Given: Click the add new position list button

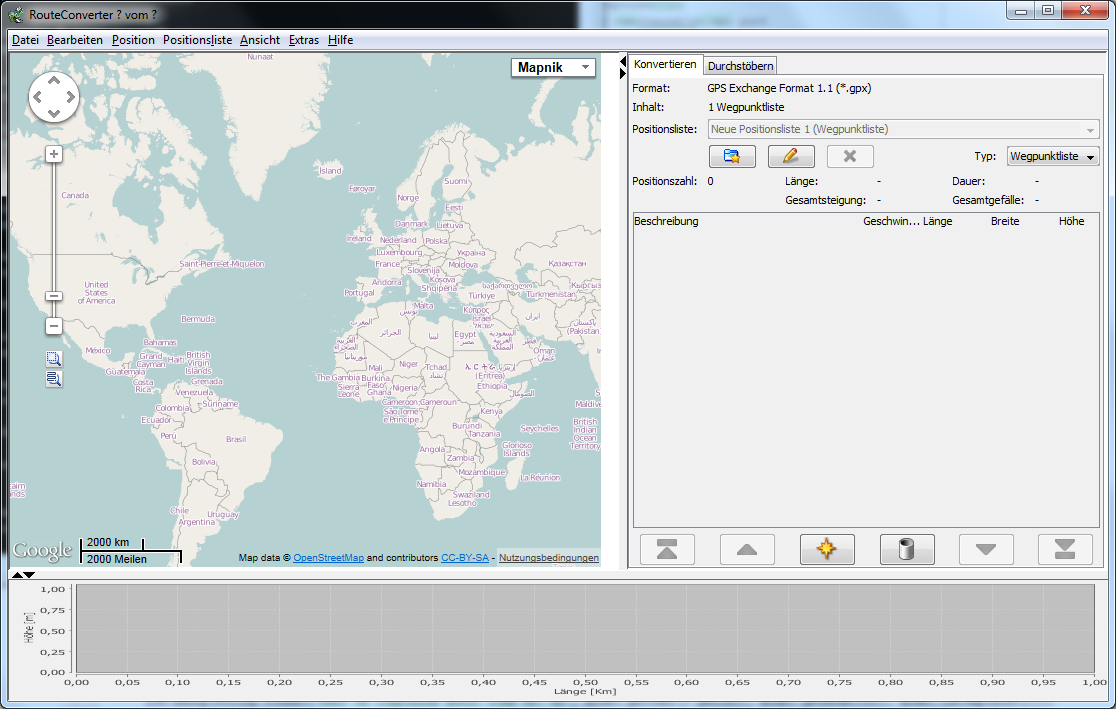Looking at the screenshot, I should (x=732, y=156).
